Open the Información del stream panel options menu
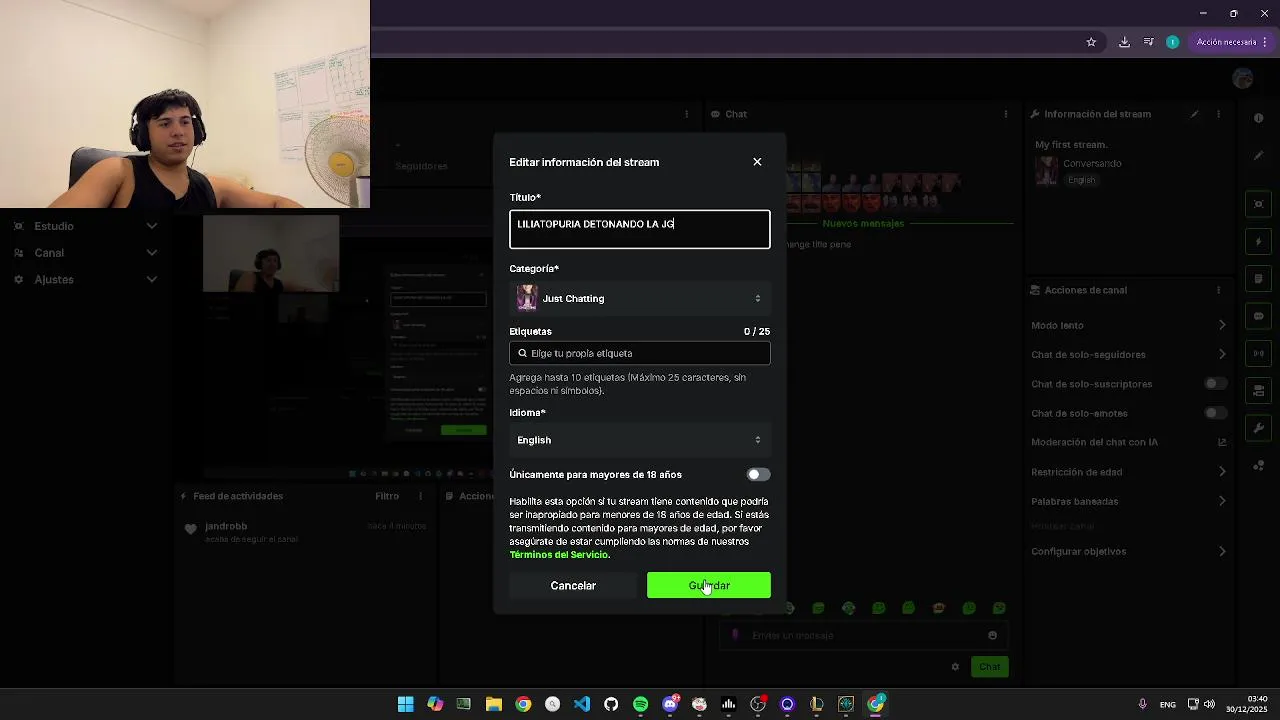 point(1218,114)
